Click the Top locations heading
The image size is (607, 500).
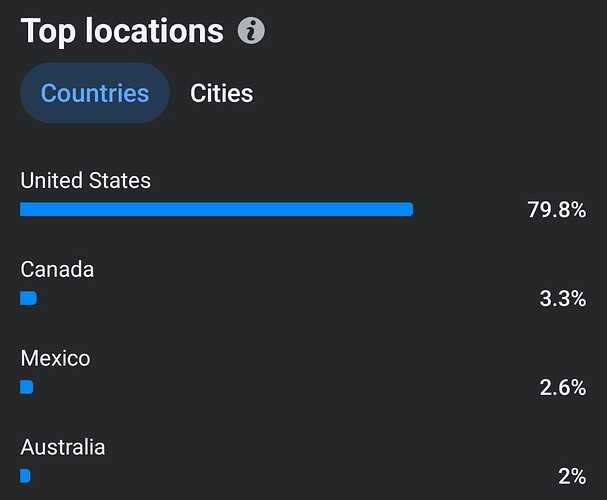pos(122,31)
